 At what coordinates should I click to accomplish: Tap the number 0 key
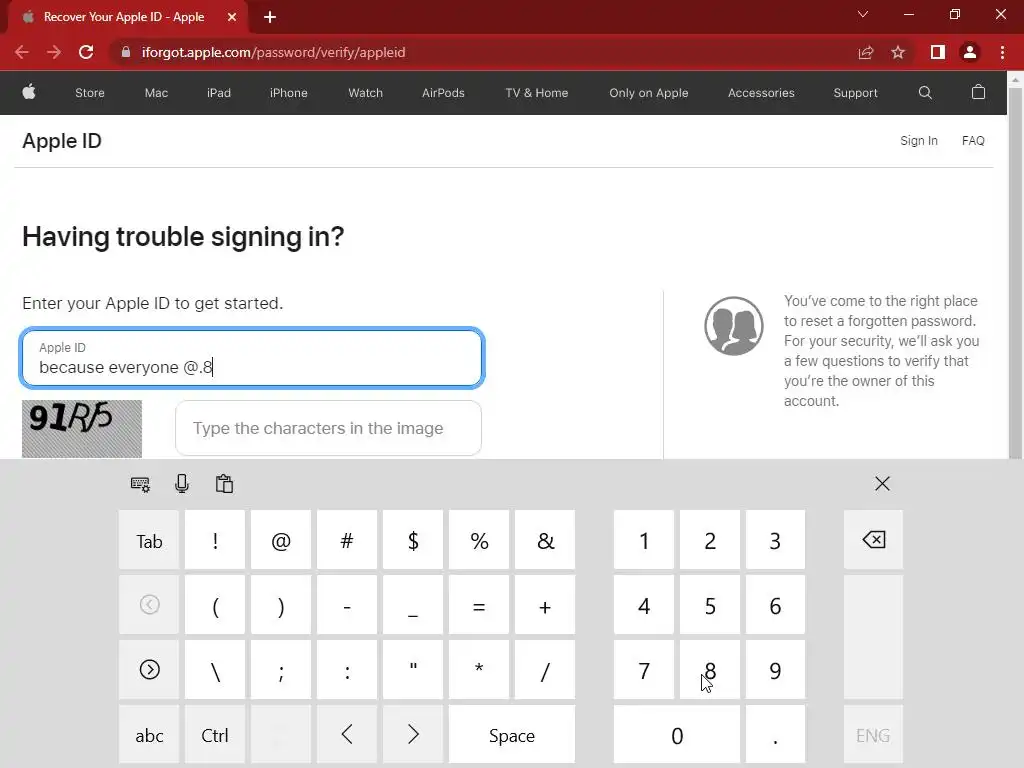[677, 734]
